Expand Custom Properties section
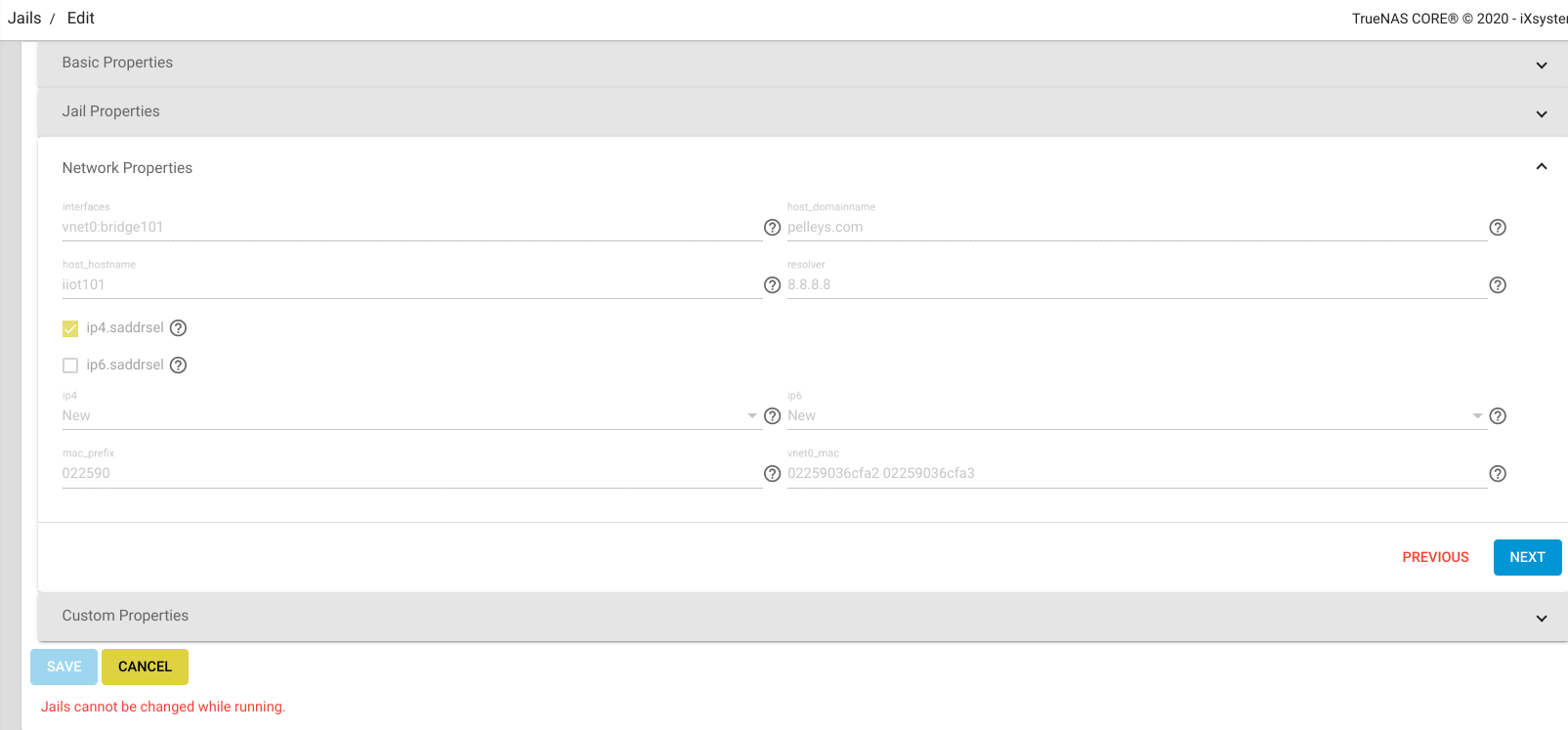 pyautogui.click(x=802, y=617)
